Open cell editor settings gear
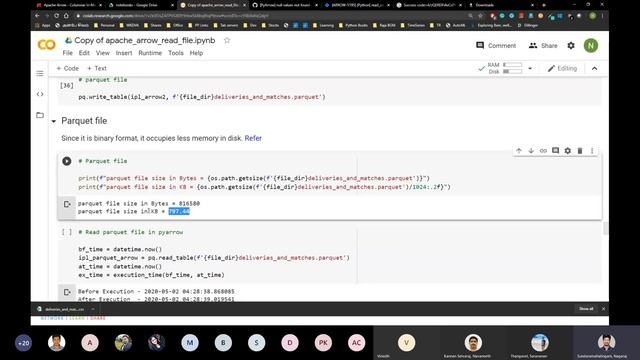Viewport: 640px width, 360px height. coord(568,151)
